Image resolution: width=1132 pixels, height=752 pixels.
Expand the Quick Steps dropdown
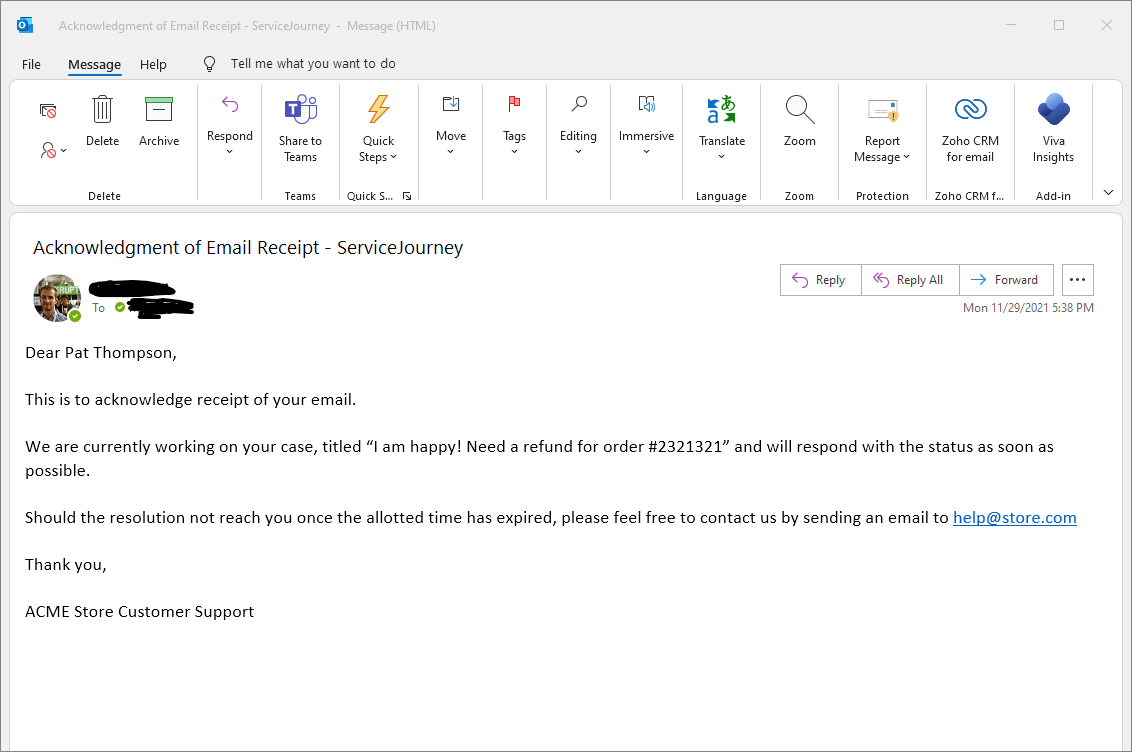coord(379,148)
